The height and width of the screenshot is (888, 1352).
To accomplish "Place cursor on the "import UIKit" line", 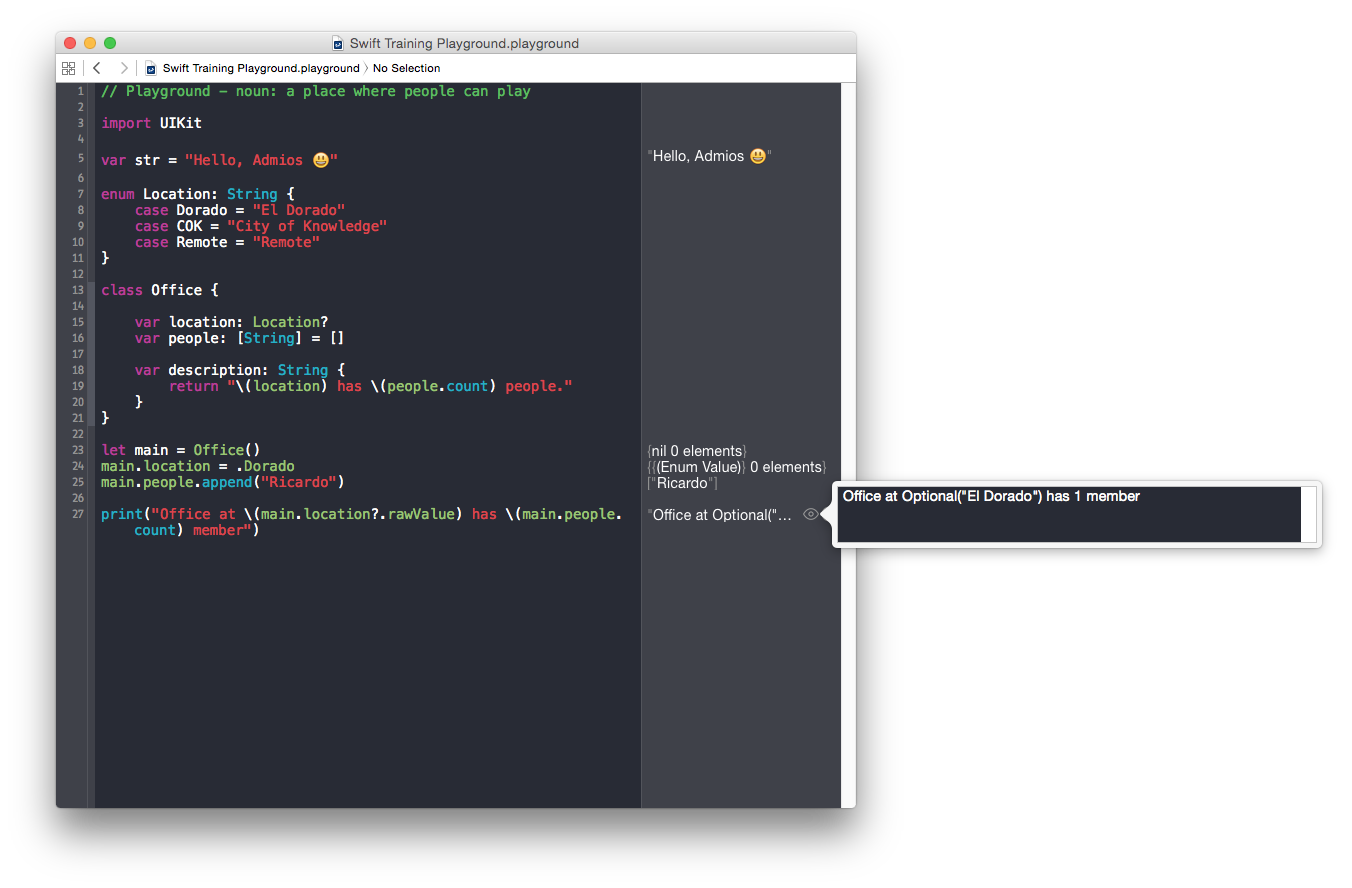I will pyautogui.click(x=151, y=123).
